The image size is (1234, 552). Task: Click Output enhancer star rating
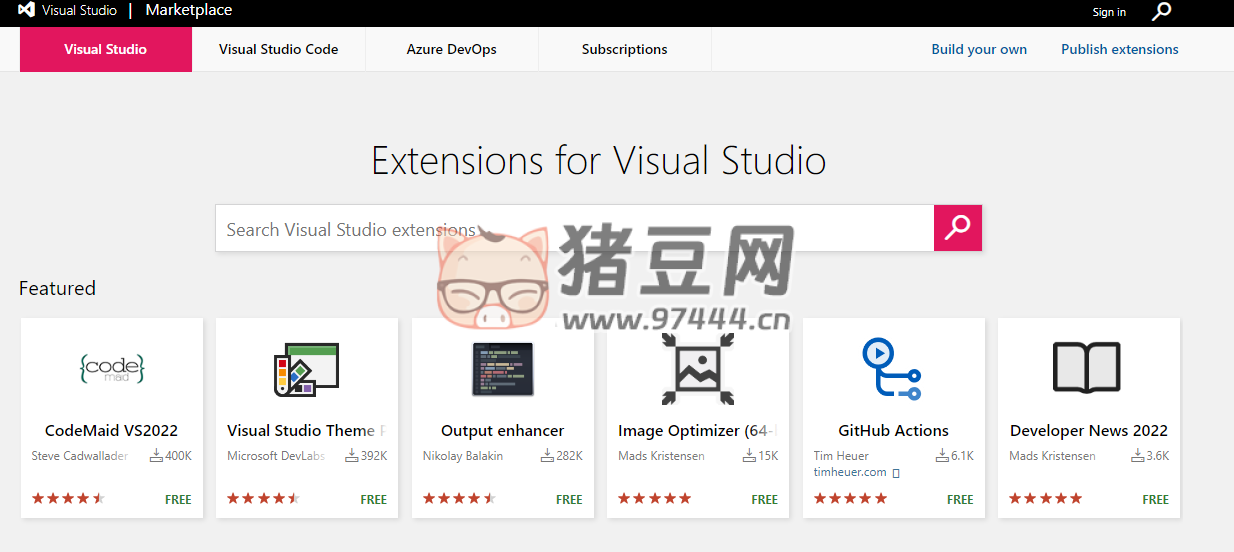459,498
